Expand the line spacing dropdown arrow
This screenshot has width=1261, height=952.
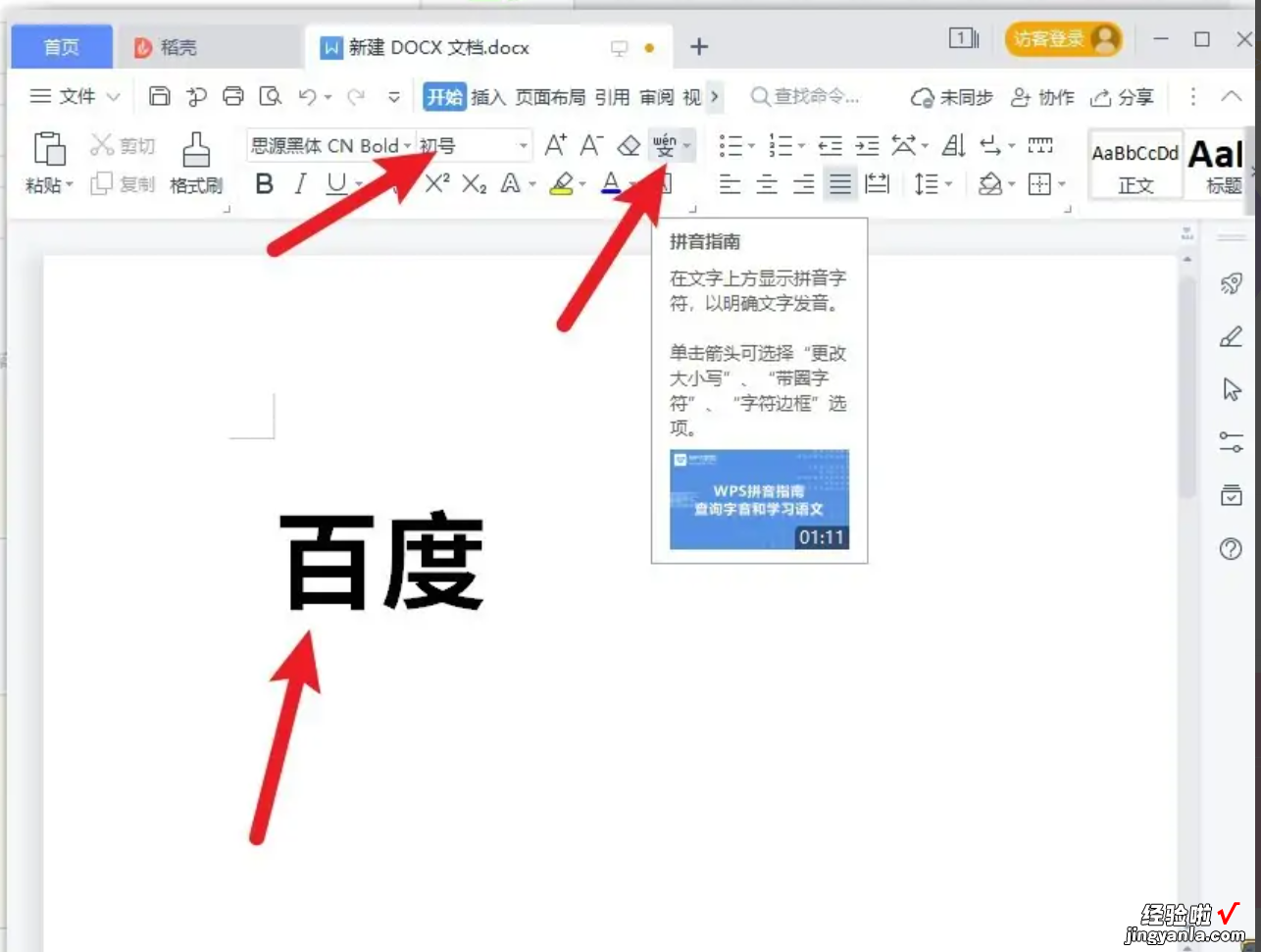pos(948,183)
